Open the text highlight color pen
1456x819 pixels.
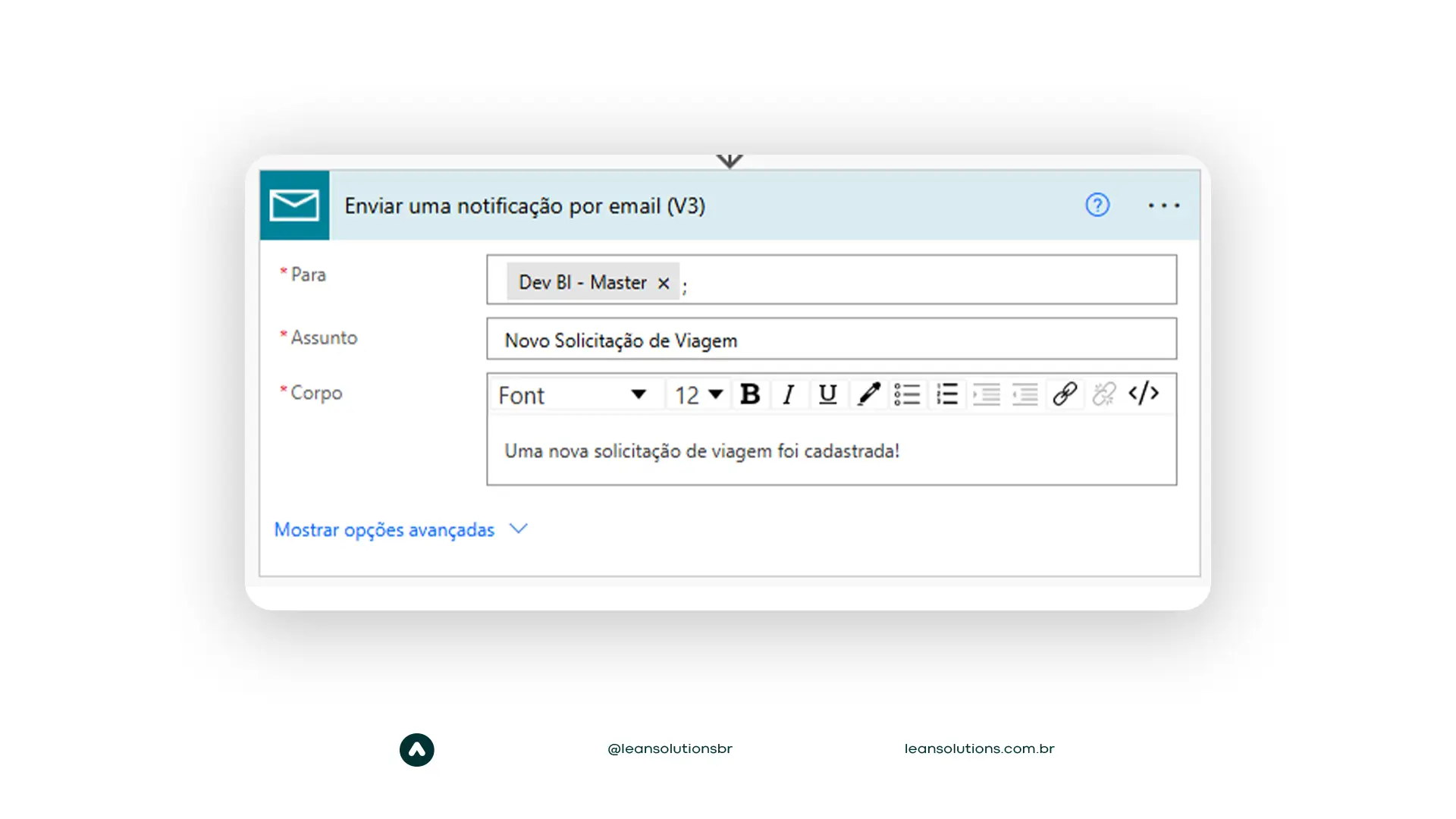[x=868, y=394]
